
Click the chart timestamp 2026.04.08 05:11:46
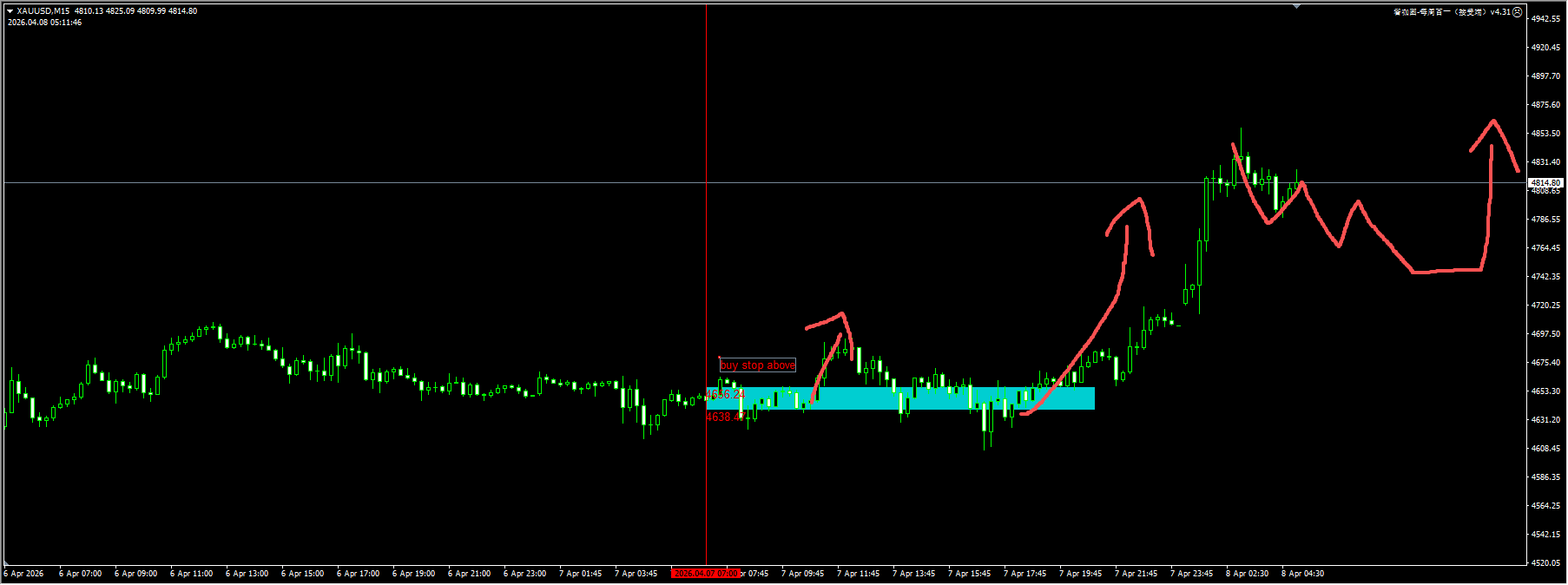pos(45,23)
